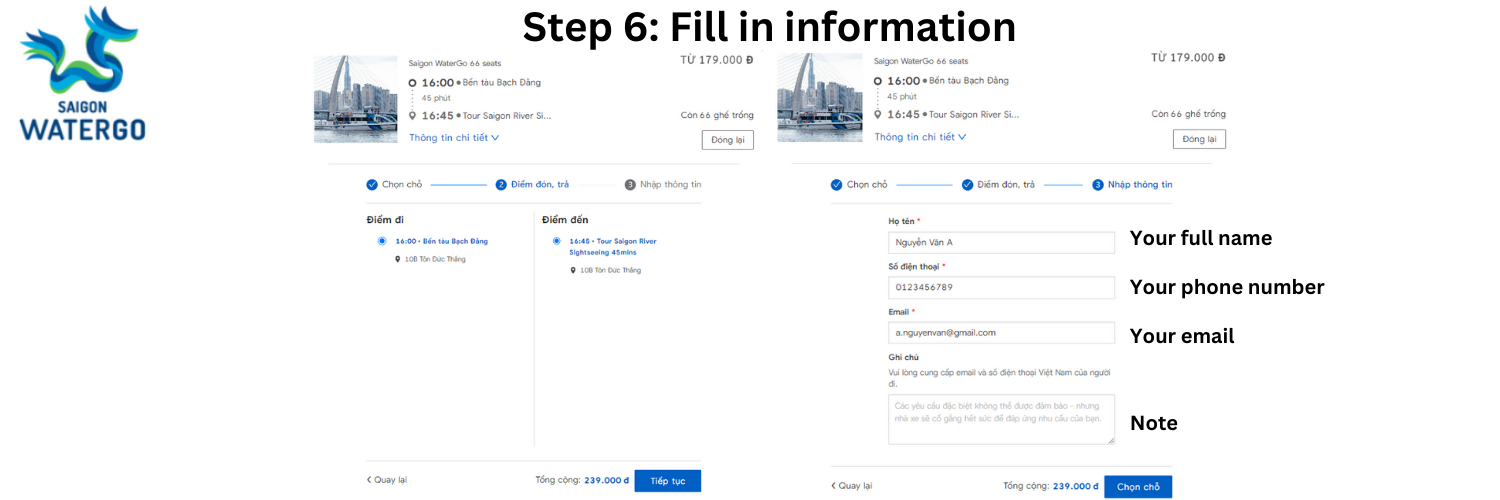This screenshot has width=1500, height=500.
Task: Click the location pin under Điểm đến
Action: tap(573, 270)
